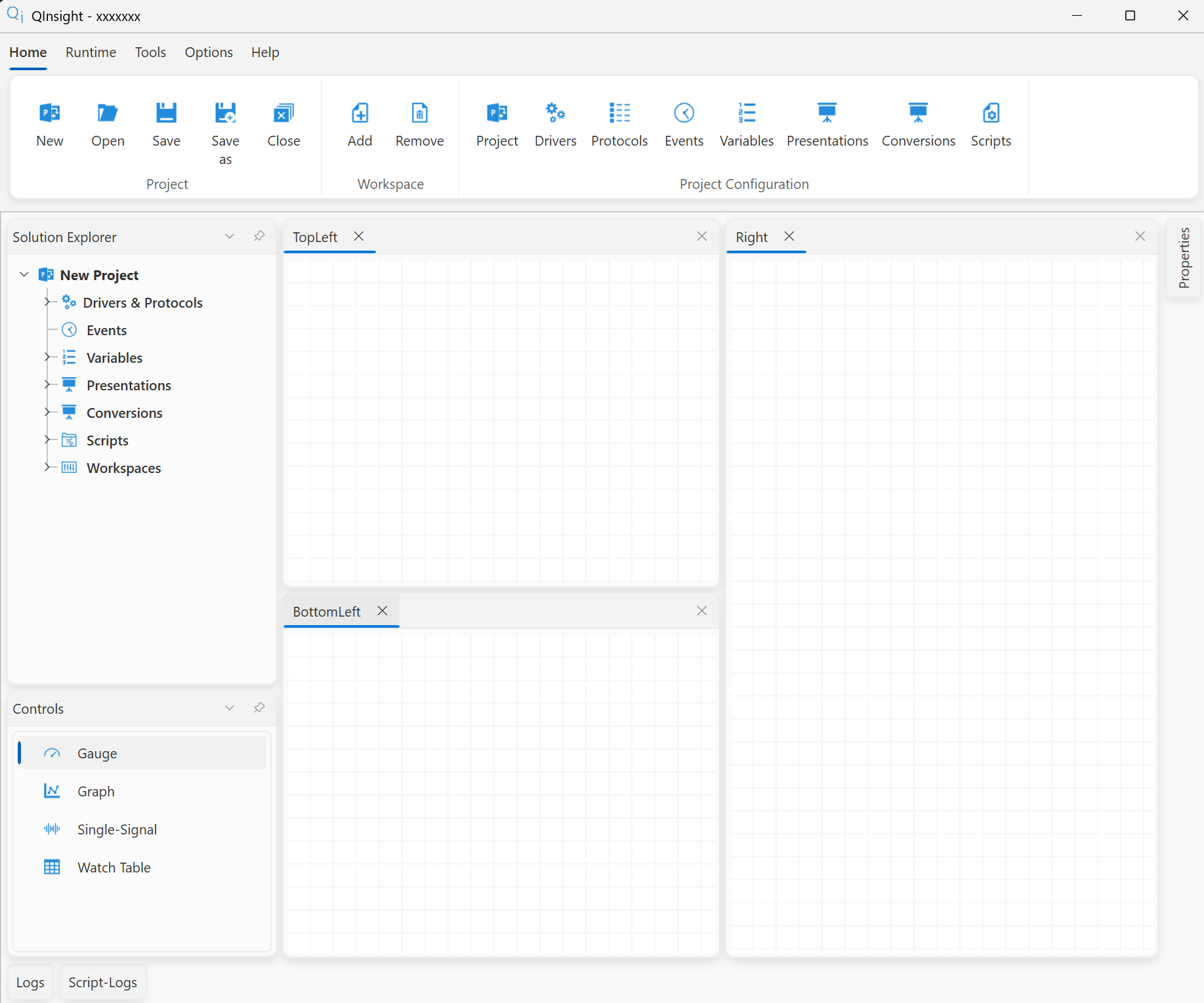
Task: Open Variables configuration in ribbon
Action: (746, 125)
